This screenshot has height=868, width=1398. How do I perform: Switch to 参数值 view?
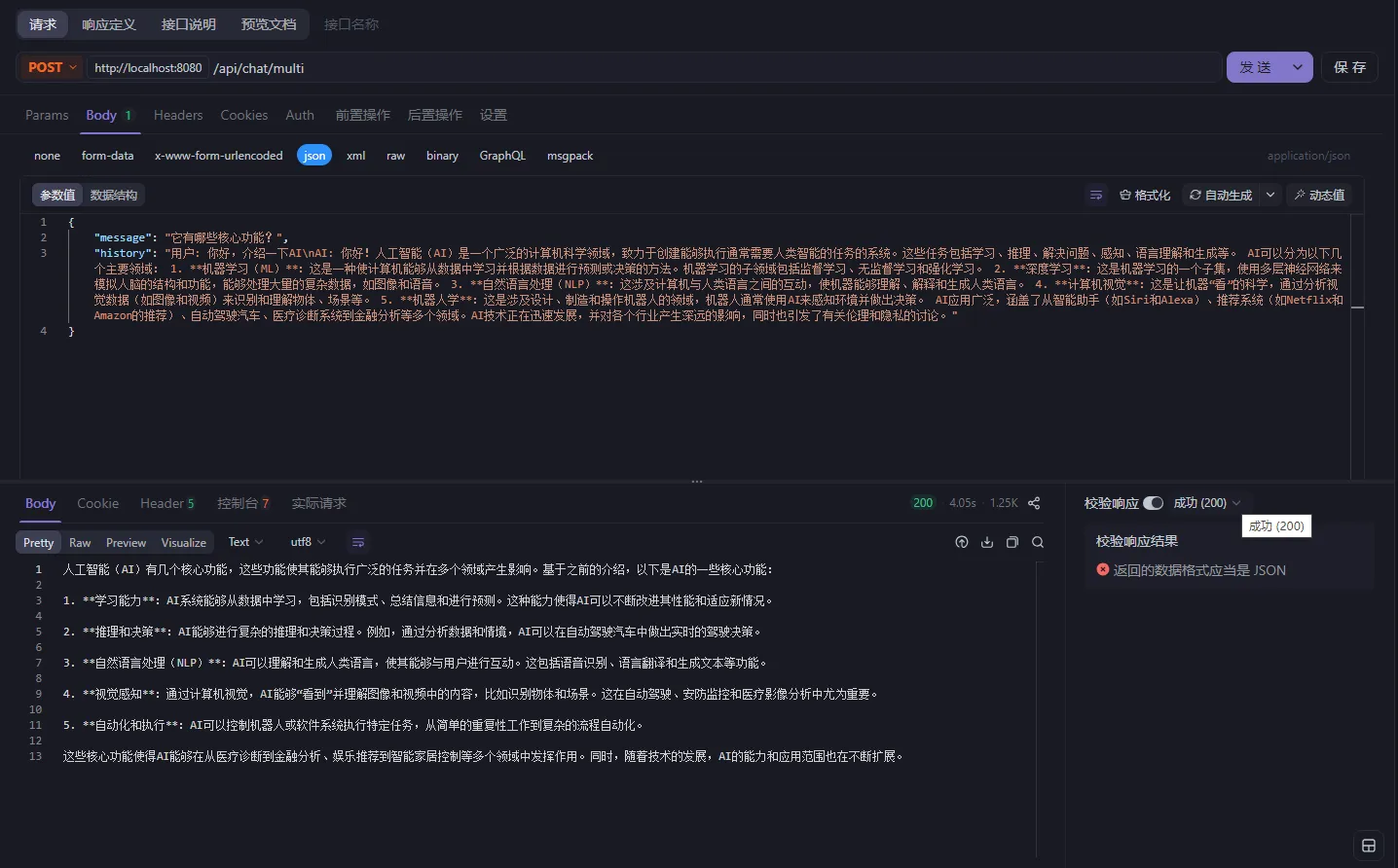(x=57, y=195)
